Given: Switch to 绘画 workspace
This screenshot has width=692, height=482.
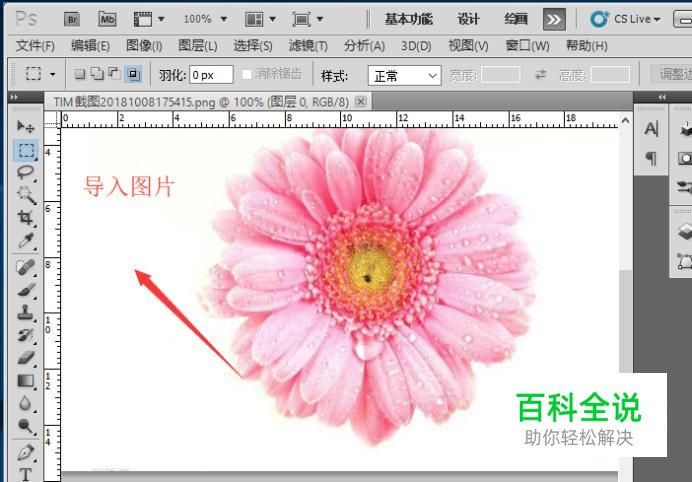Looking at the screenshot, I should pyautogui.click(x=515, y=19).
